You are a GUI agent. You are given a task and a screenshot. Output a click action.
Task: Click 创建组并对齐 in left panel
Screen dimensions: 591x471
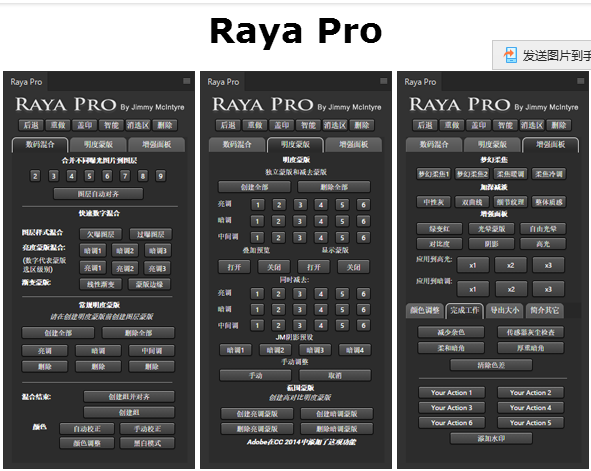point(129,397)
